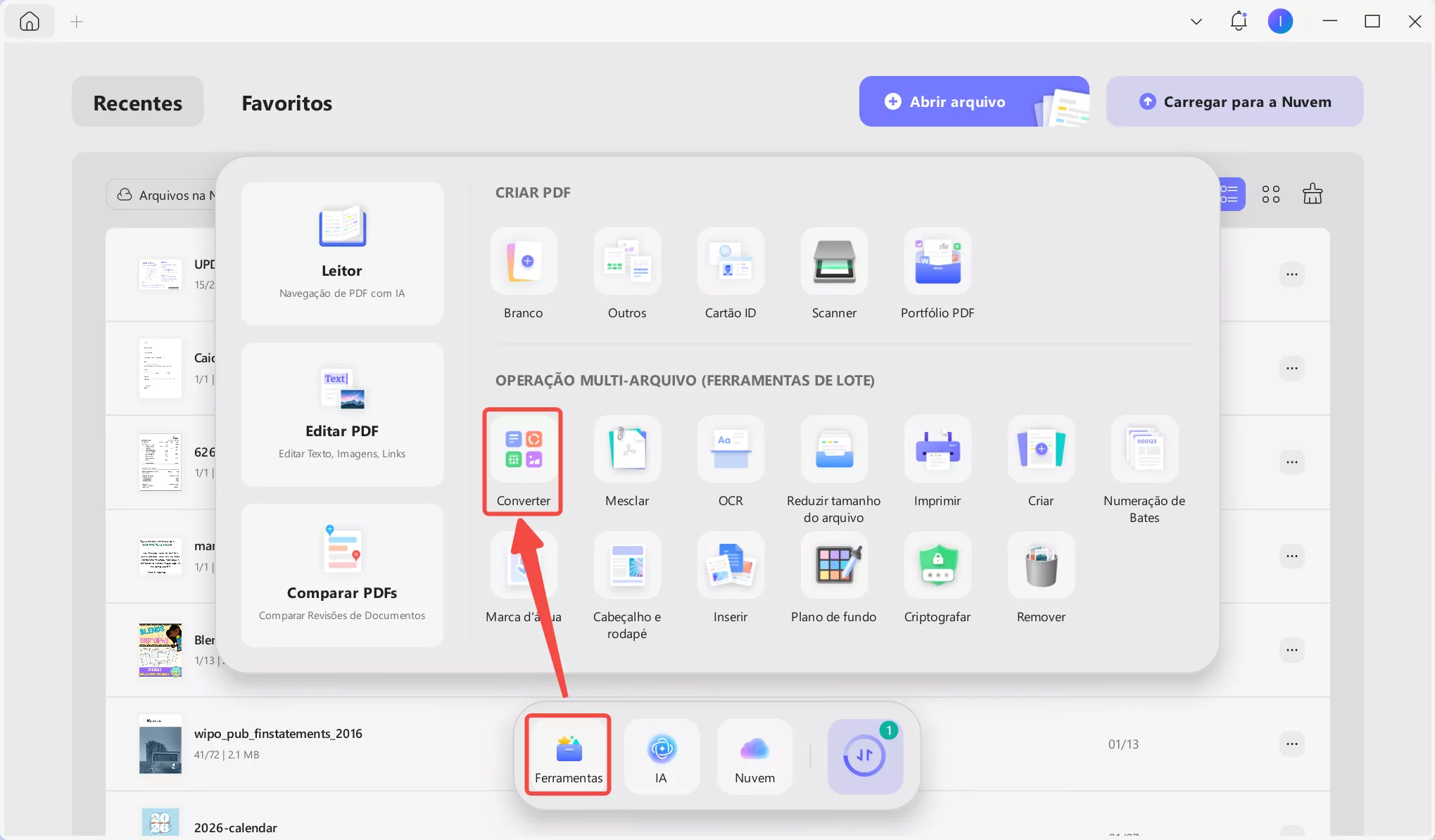Click Carregar para a Nuvem
1435x840 pixels.
(x=1234, y=101)
